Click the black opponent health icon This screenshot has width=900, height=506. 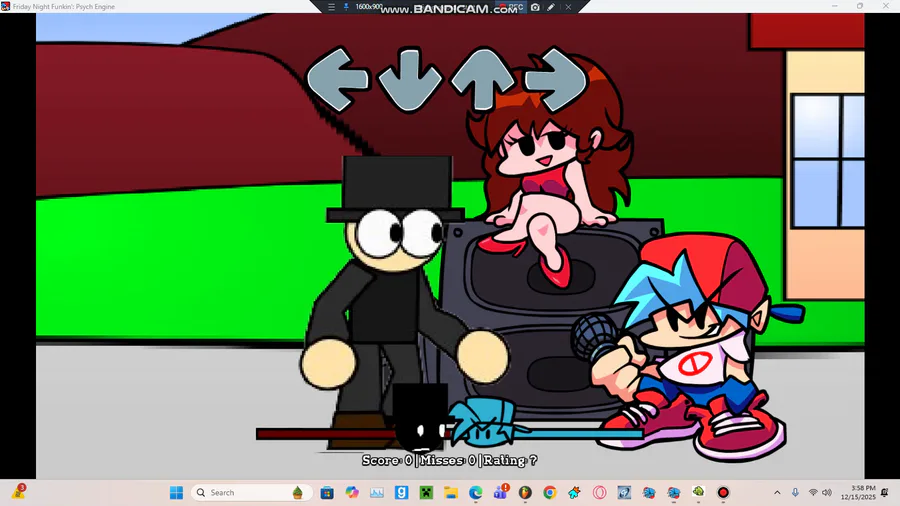(420, 418)
